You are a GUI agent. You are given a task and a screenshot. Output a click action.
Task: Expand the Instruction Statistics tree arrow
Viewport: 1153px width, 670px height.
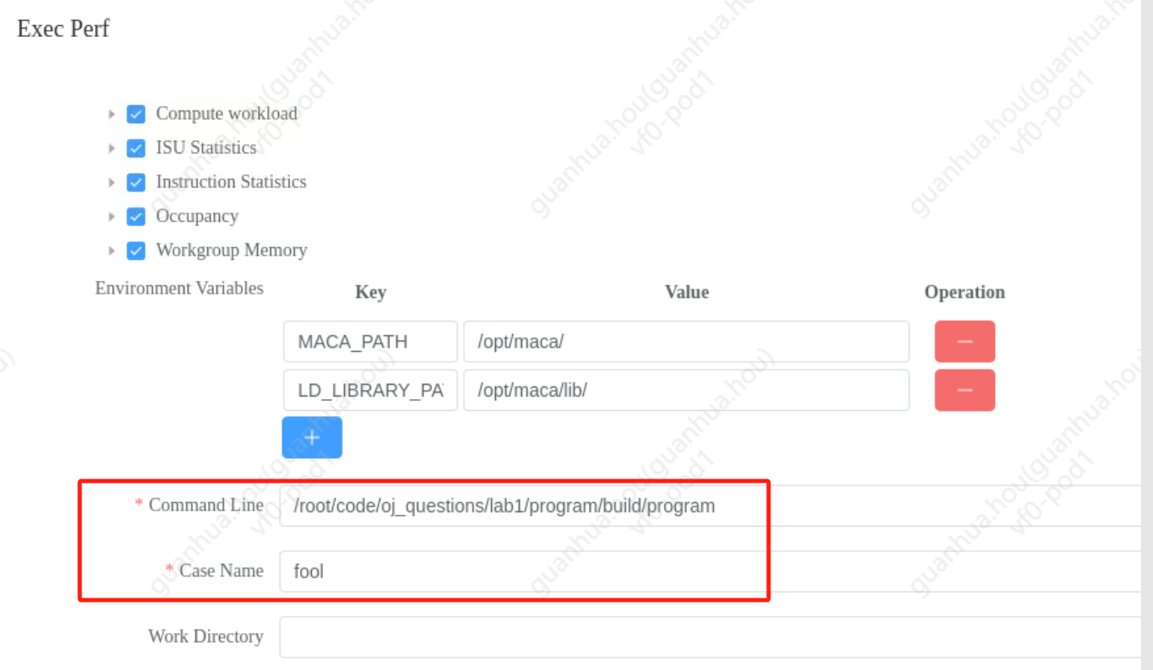(x=112, y=182)
